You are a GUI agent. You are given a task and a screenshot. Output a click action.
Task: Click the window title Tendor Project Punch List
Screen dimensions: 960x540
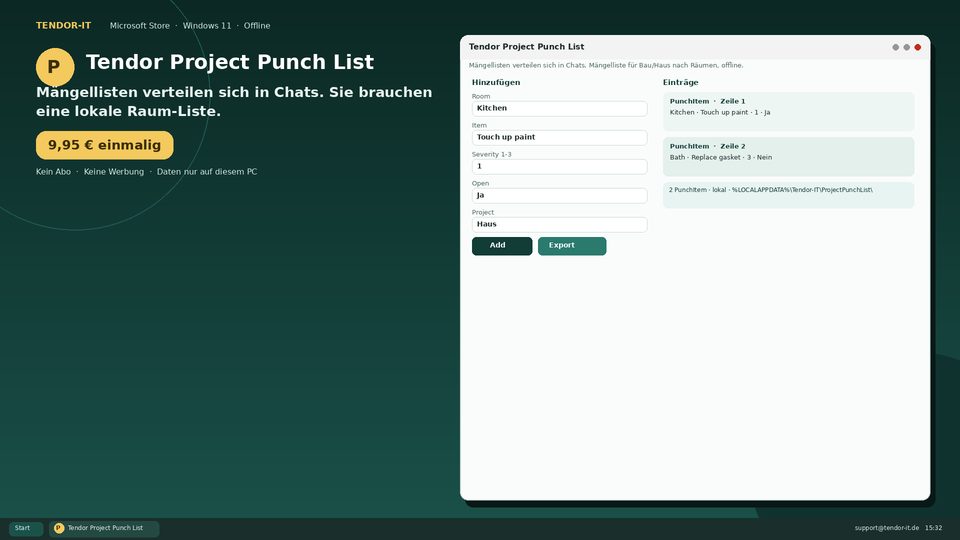[x=527, y=47]
